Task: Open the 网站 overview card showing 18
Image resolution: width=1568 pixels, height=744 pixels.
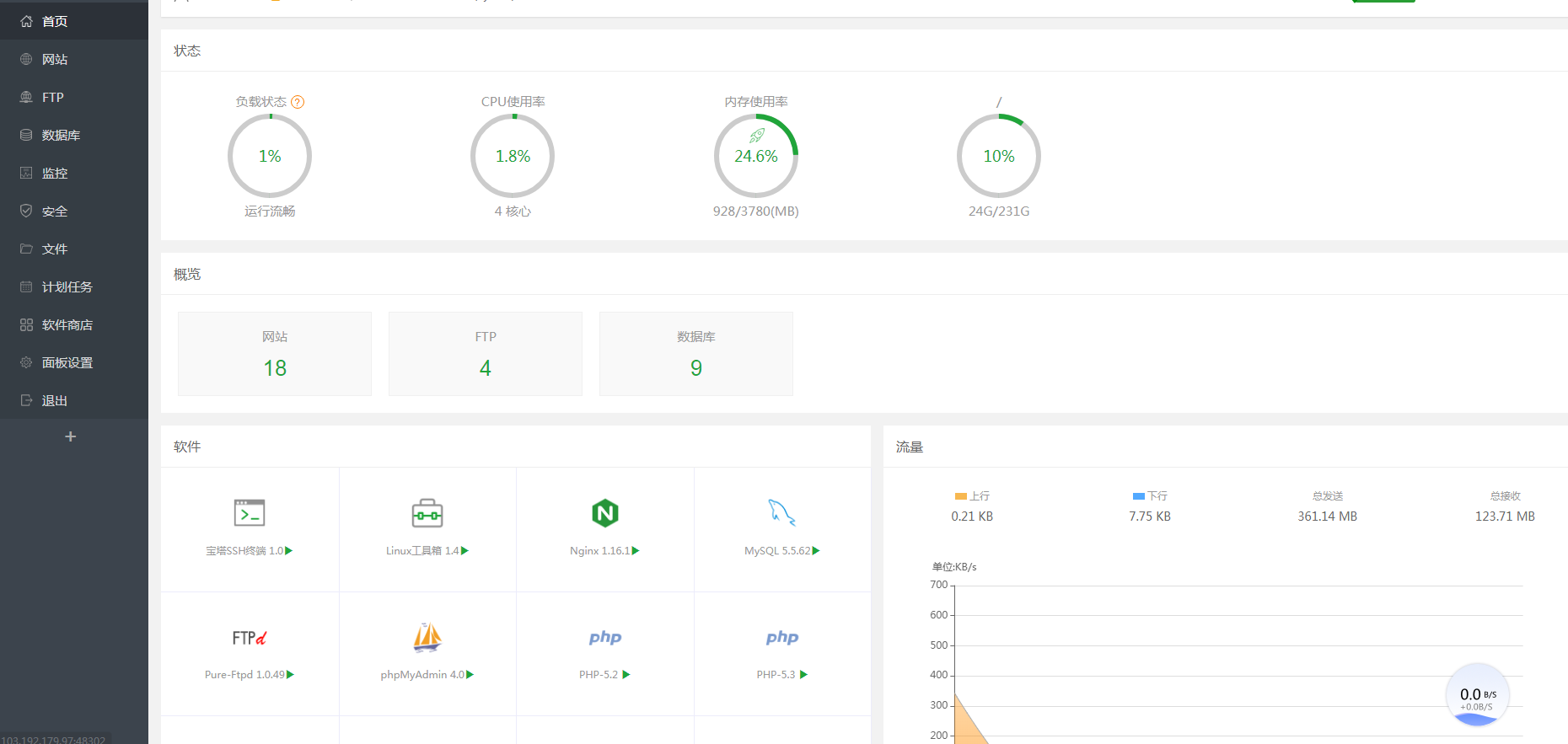Action: coord(275,354)
